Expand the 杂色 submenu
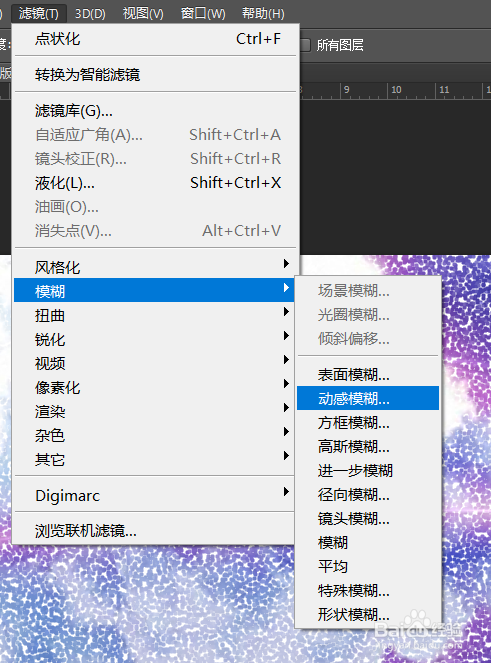Image resolution: width=491 pixels, height=663 pixels. tap(154, 435)
